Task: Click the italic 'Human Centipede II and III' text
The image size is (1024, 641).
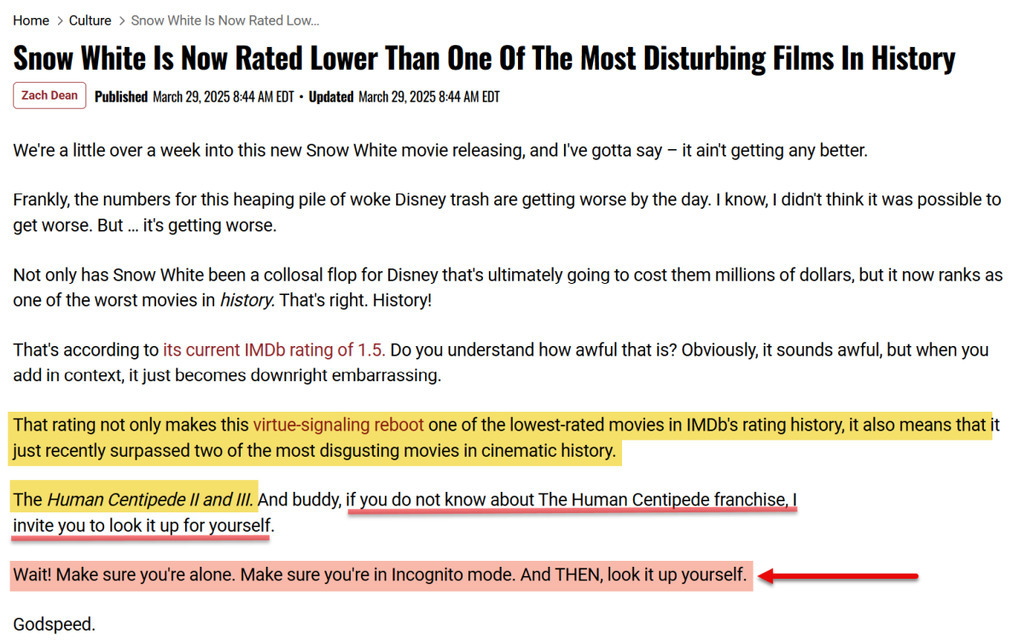Action: [x=150, y=499]
